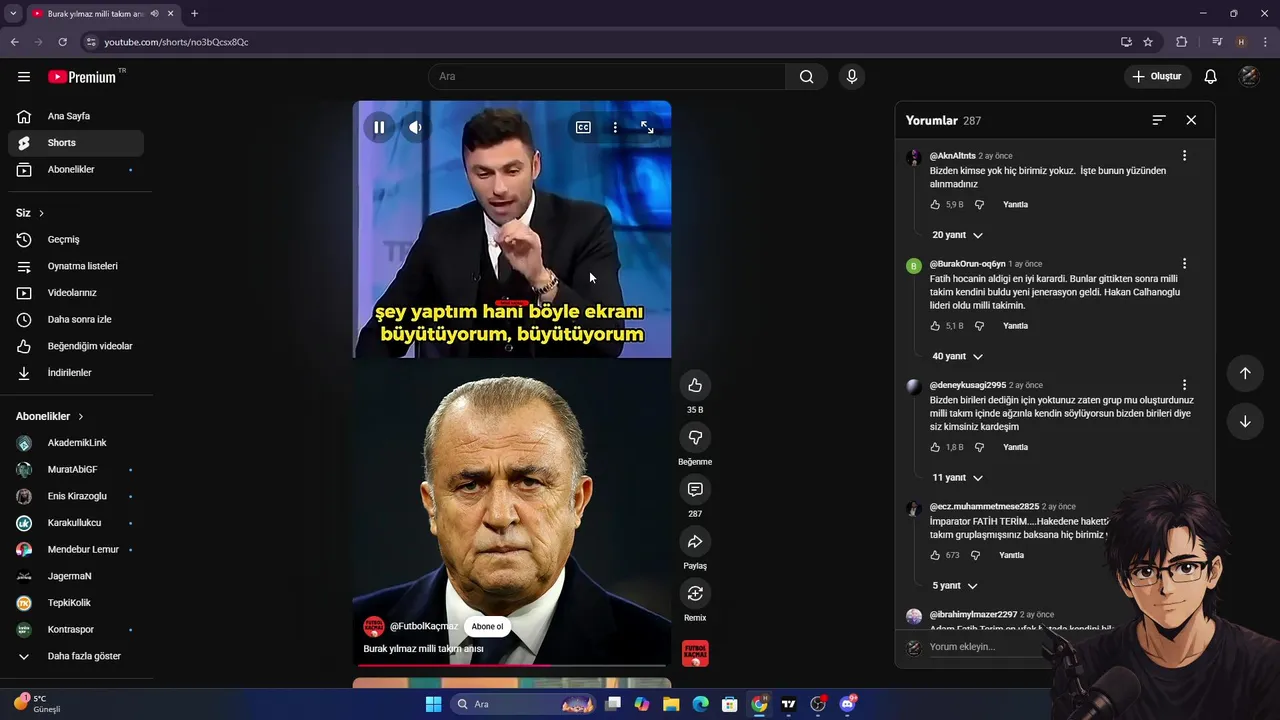Dislike the Short using Beğenme button

(695, 437)
